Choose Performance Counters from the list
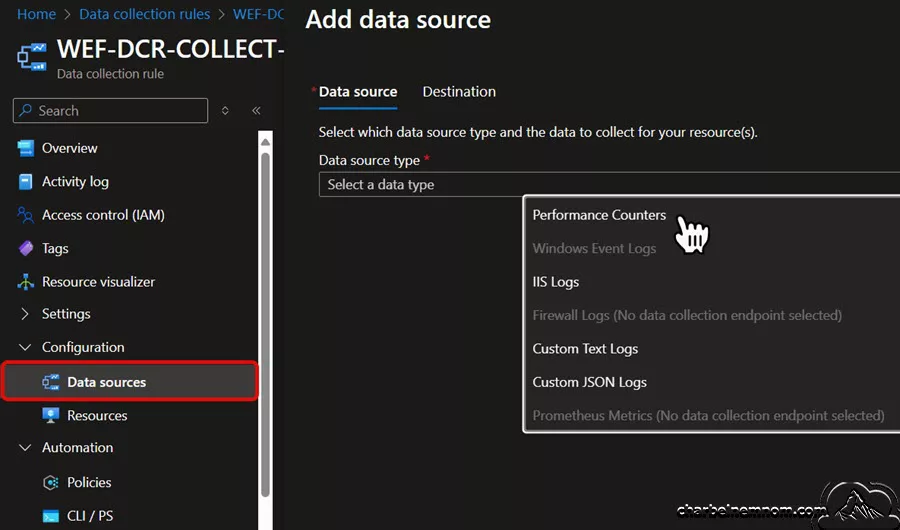 599,215
